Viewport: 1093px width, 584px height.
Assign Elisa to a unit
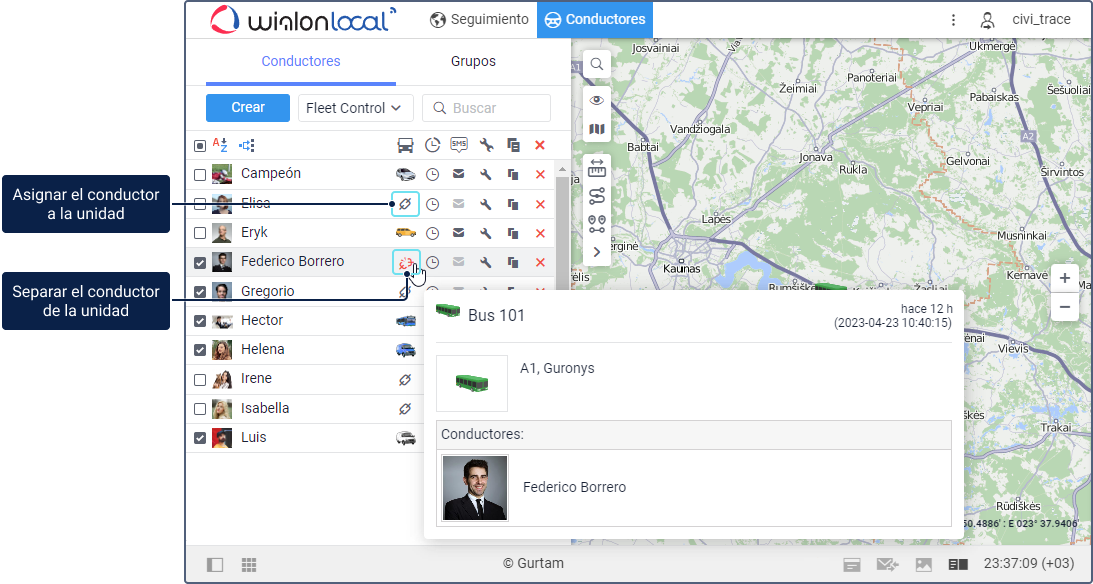405,204
